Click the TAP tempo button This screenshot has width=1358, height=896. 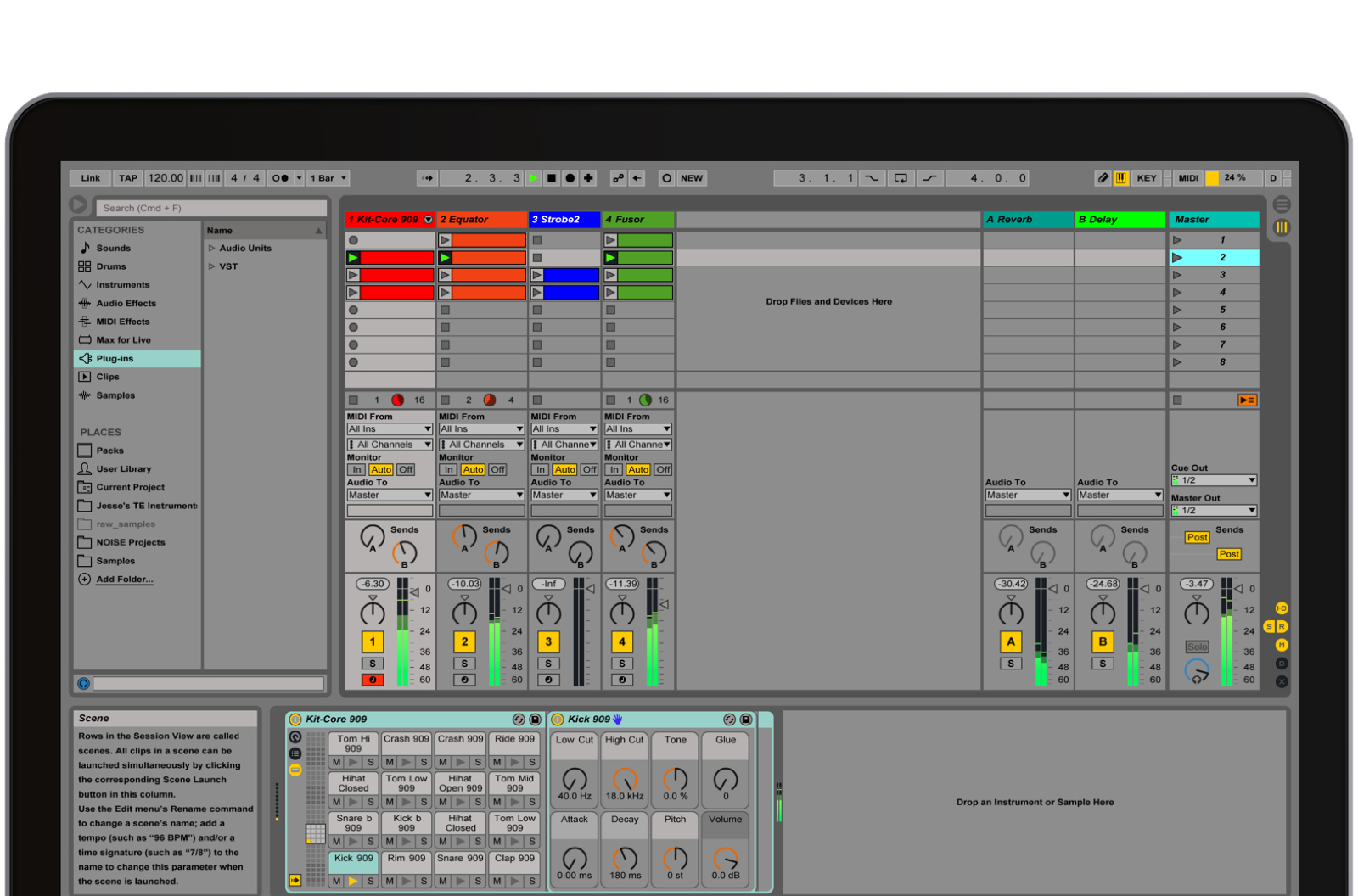128,178
